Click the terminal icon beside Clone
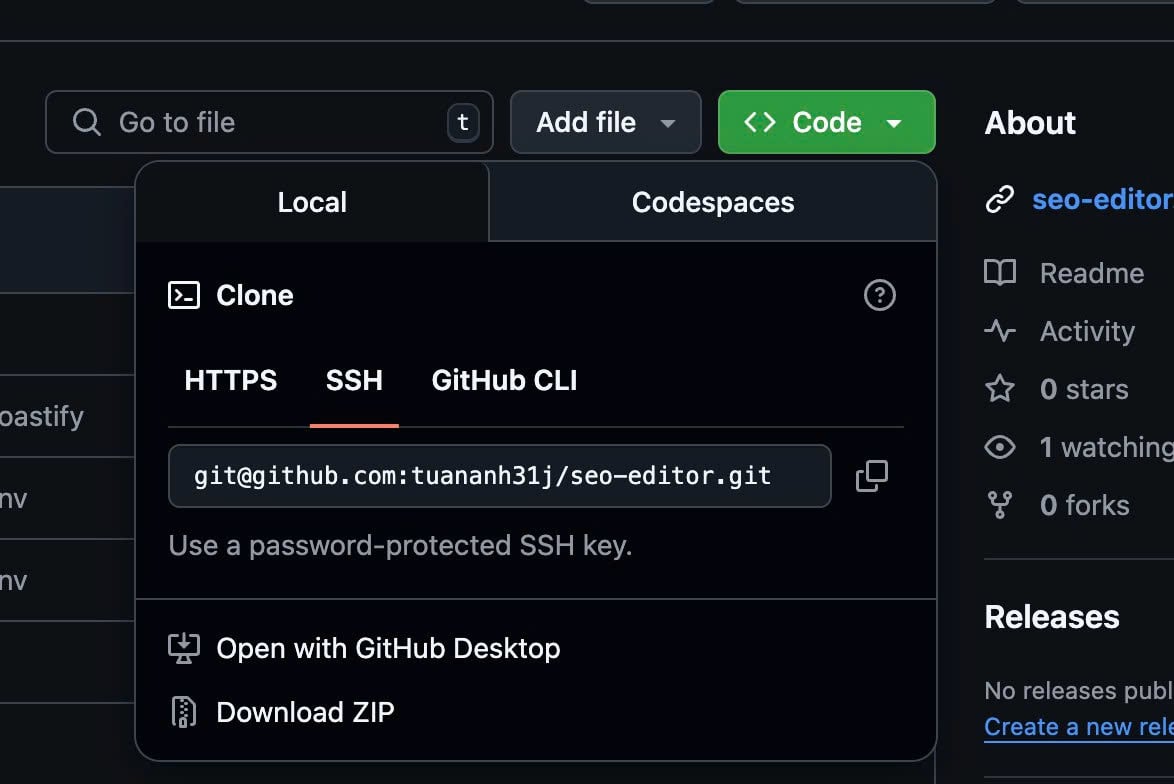This screenshot has width=1174, height=784. (x=184, y=295)
